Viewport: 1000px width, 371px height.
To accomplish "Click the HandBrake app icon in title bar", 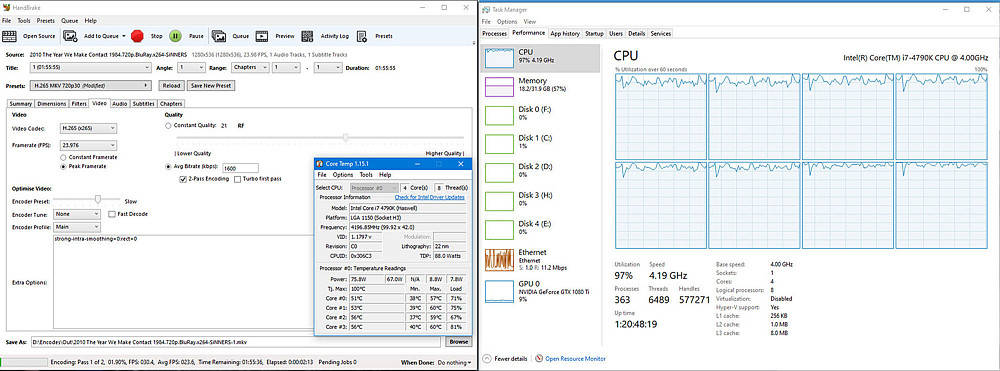I will tap(6, 7).
